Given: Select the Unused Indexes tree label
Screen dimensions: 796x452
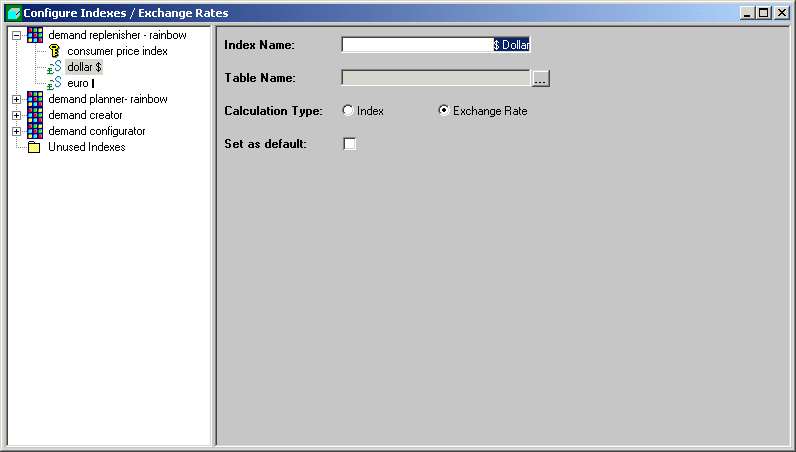Looking at the screenshot, I should pos(87,147).
